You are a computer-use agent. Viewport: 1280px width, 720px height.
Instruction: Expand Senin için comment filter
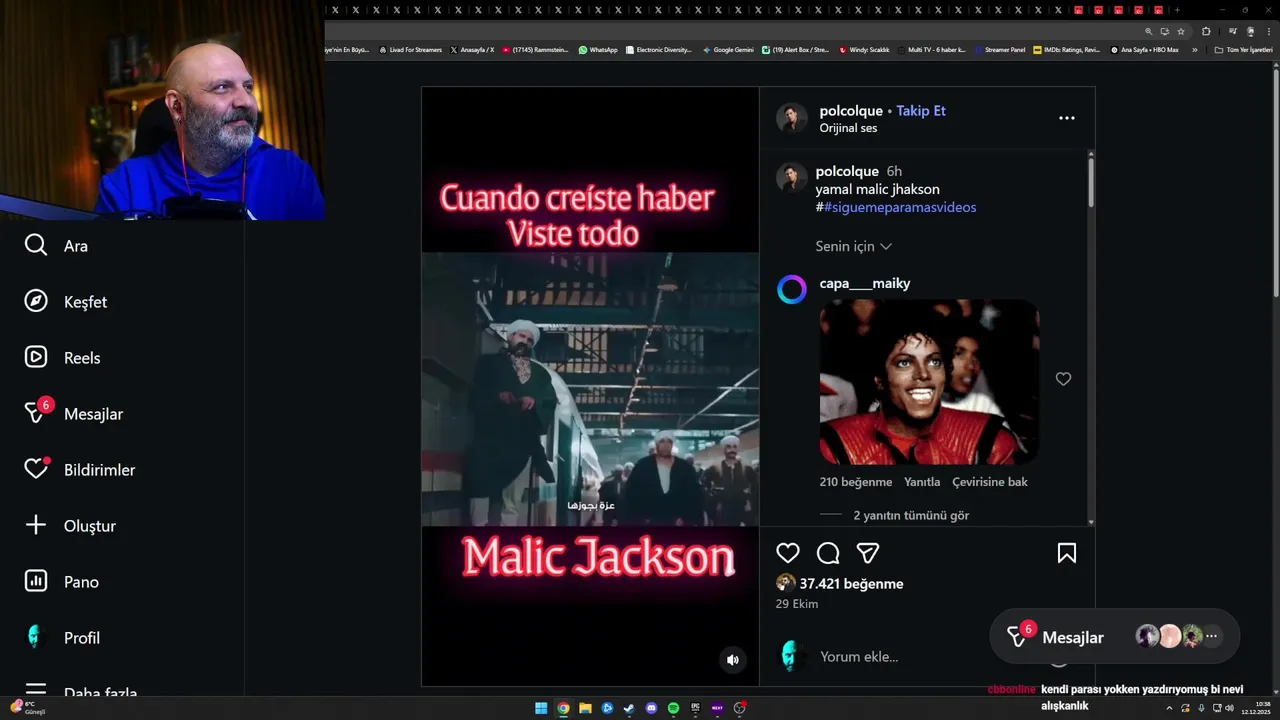[x=853, y=246]
